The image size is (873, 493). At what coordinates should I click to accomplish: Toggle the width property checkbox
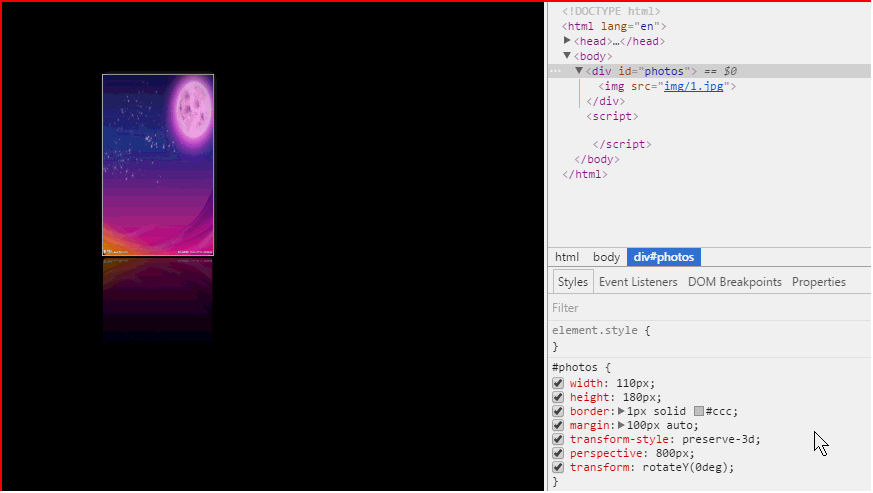pos(558,383)
